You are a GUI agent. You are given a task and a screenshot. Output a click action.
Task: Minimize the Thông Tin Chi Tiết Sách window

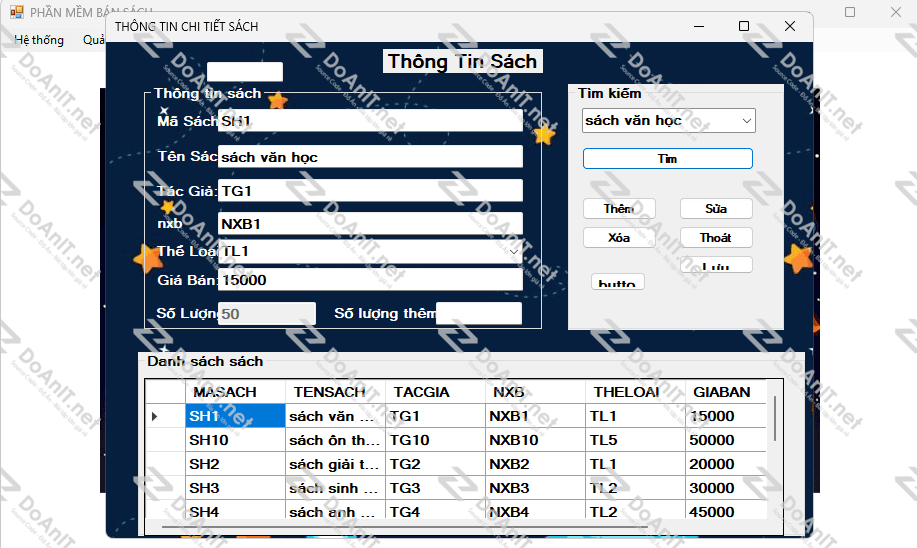tap(699, 26)
